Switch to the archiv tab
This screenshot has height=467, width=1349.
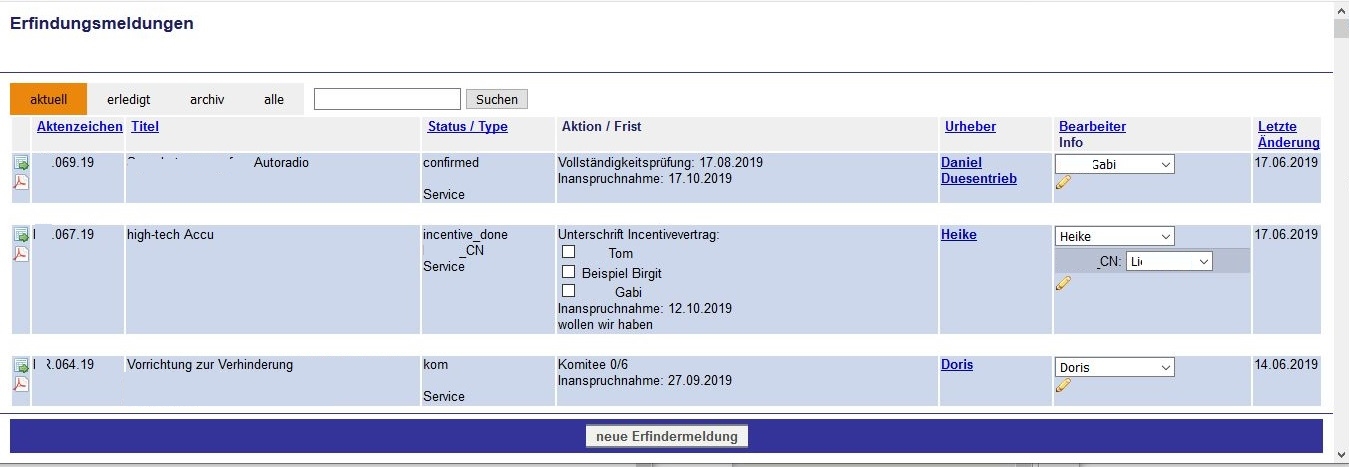207,99
